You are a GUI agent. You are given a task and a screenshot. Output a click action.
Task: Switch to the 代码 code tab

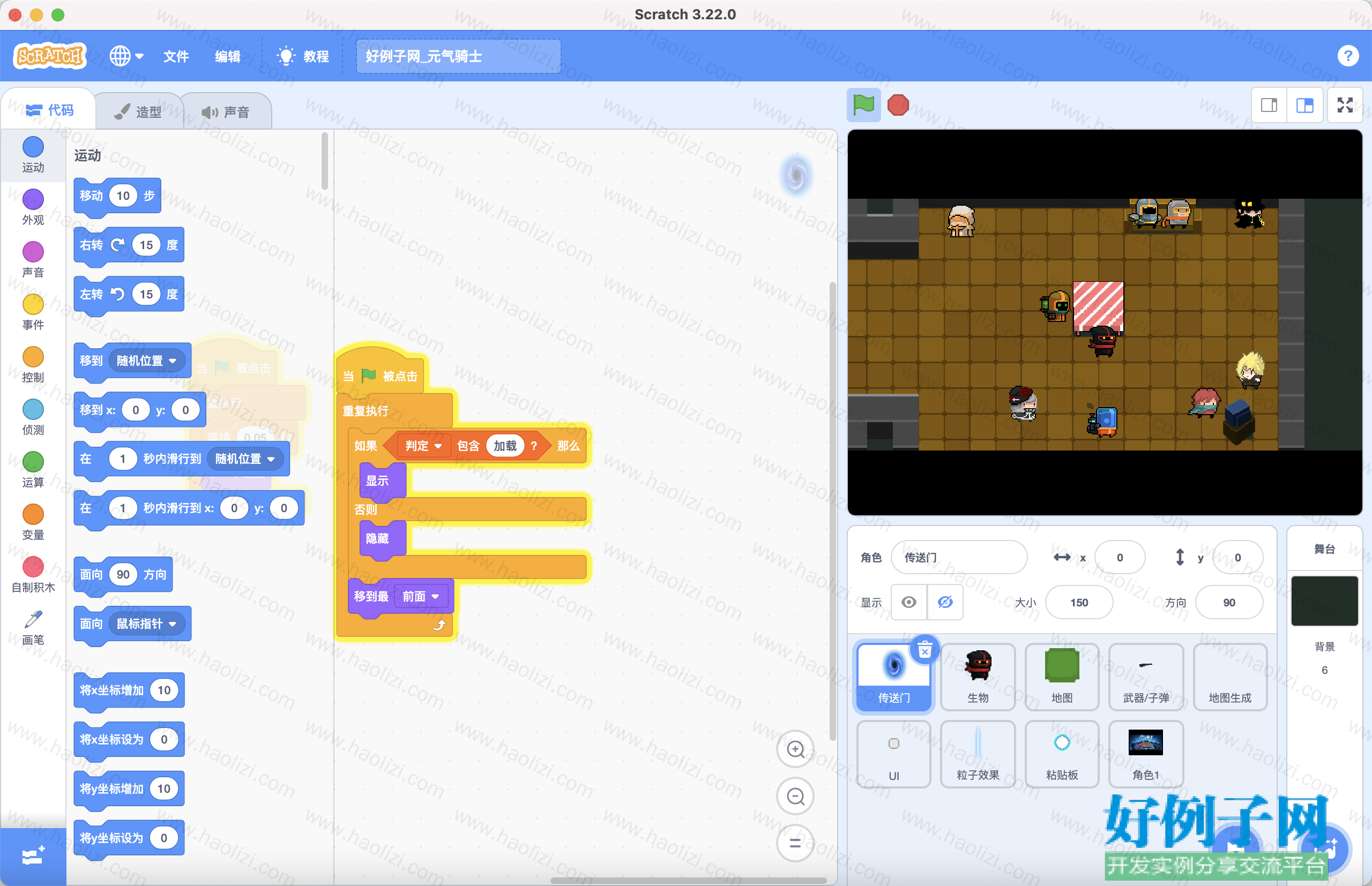(49, 109)
